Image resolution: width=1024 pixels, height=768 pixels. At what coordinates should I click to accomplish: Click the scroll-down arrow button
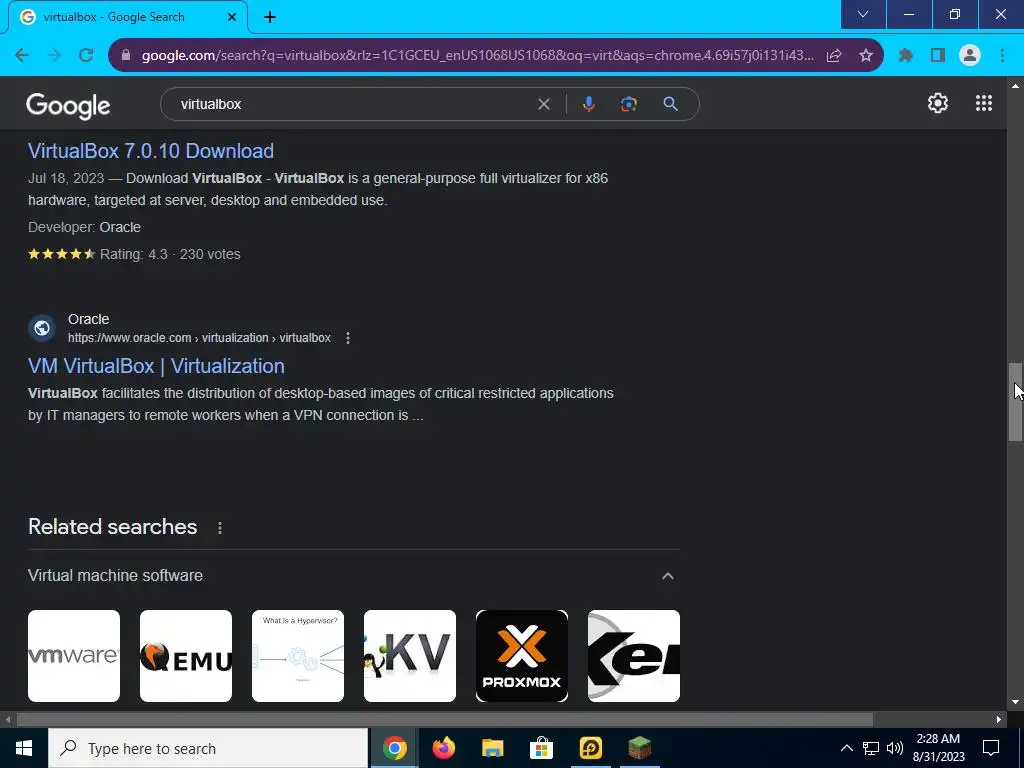coord(1015,702)
